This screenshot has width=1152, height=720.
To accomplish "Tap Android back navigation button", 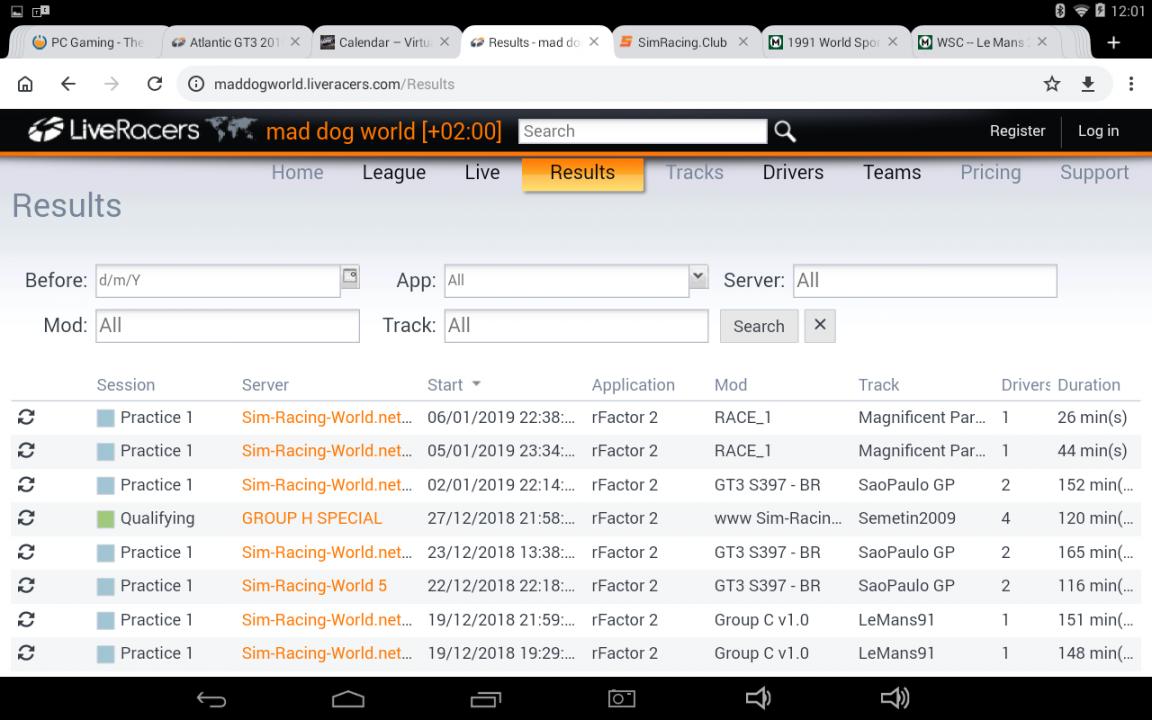I will click(x=212, y=699).
